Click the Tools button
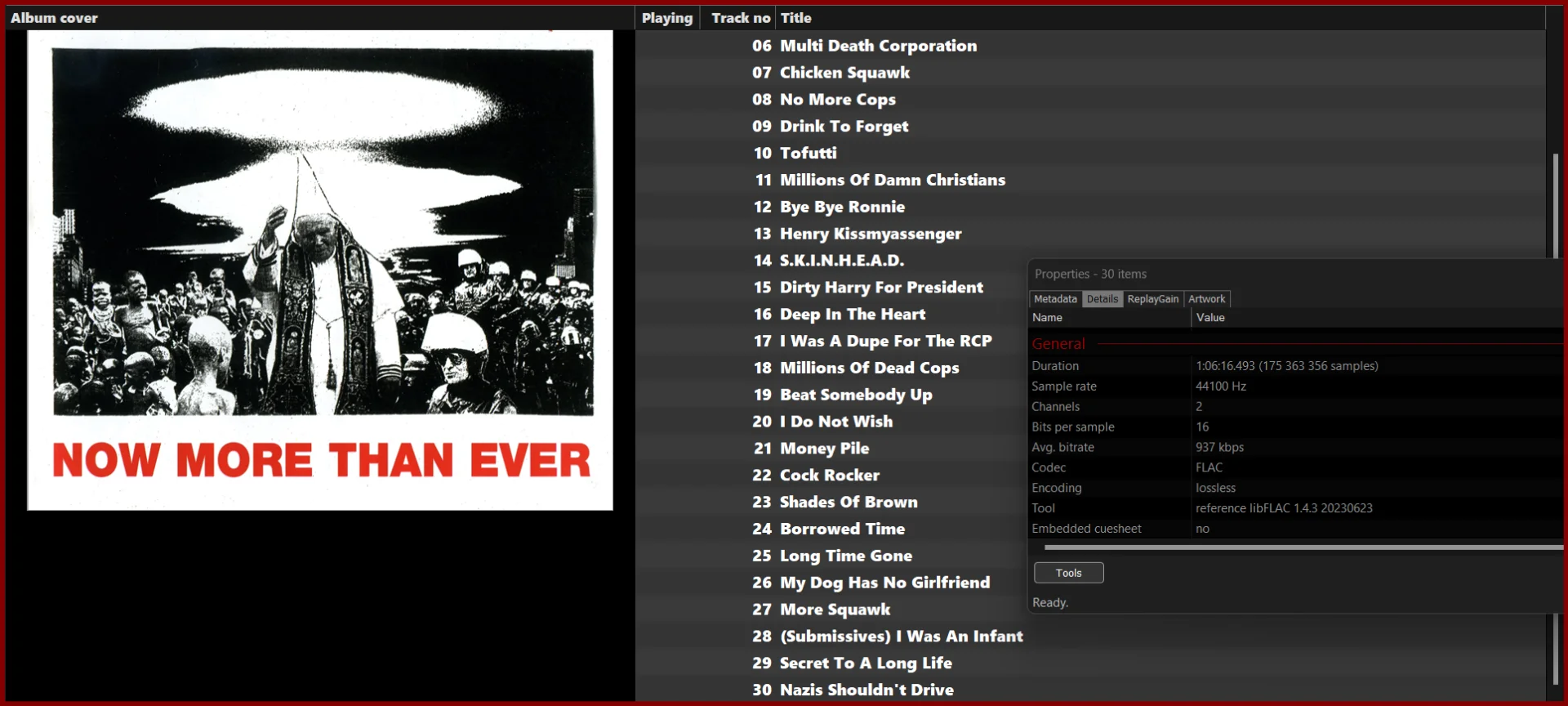Screen dimensions: 1568x706 point(1068,573)
